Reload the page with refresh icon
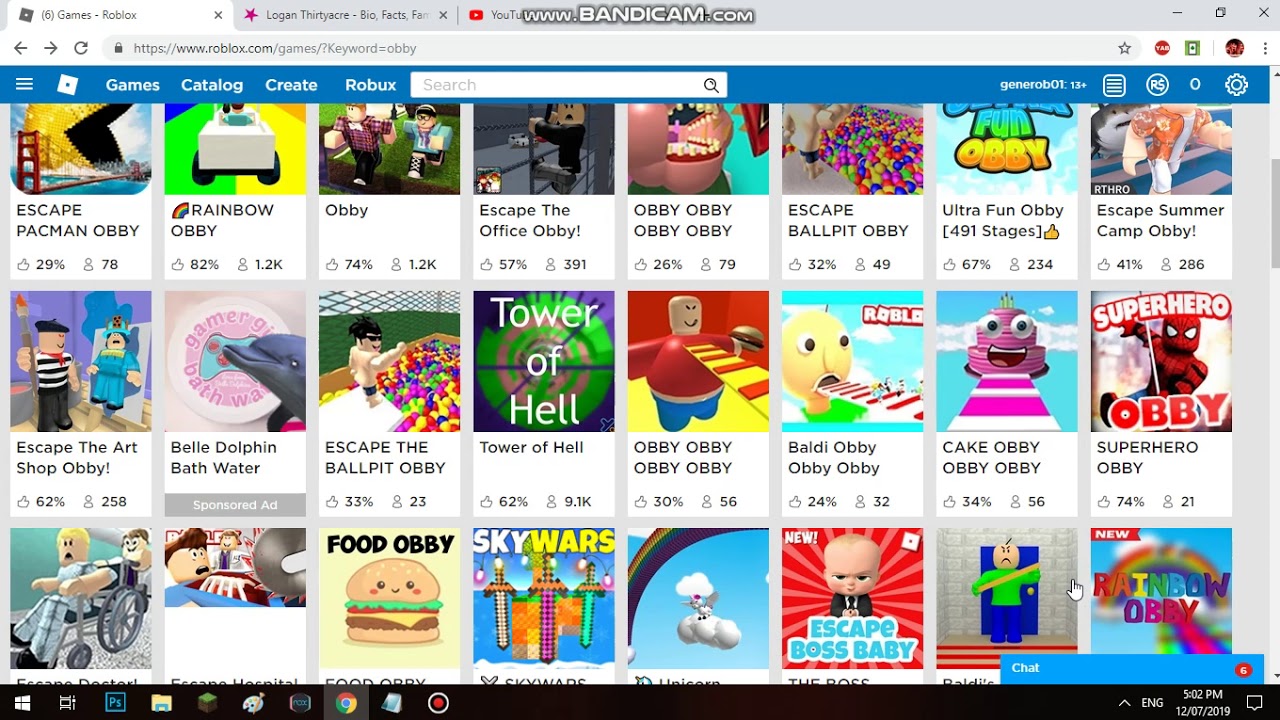1280x720 pixels. 81,48
